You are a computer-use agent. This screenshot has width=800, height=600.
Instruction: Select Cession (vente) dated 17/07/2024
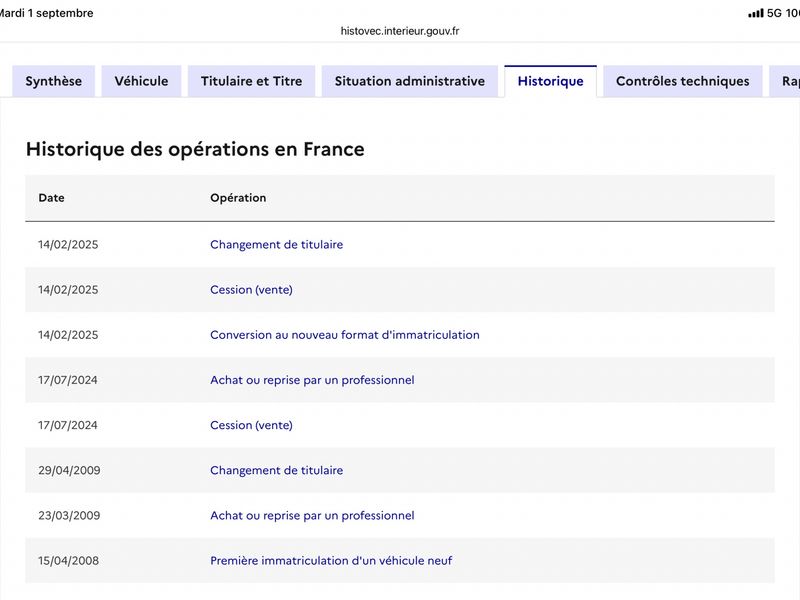click(x=252, y=425)
